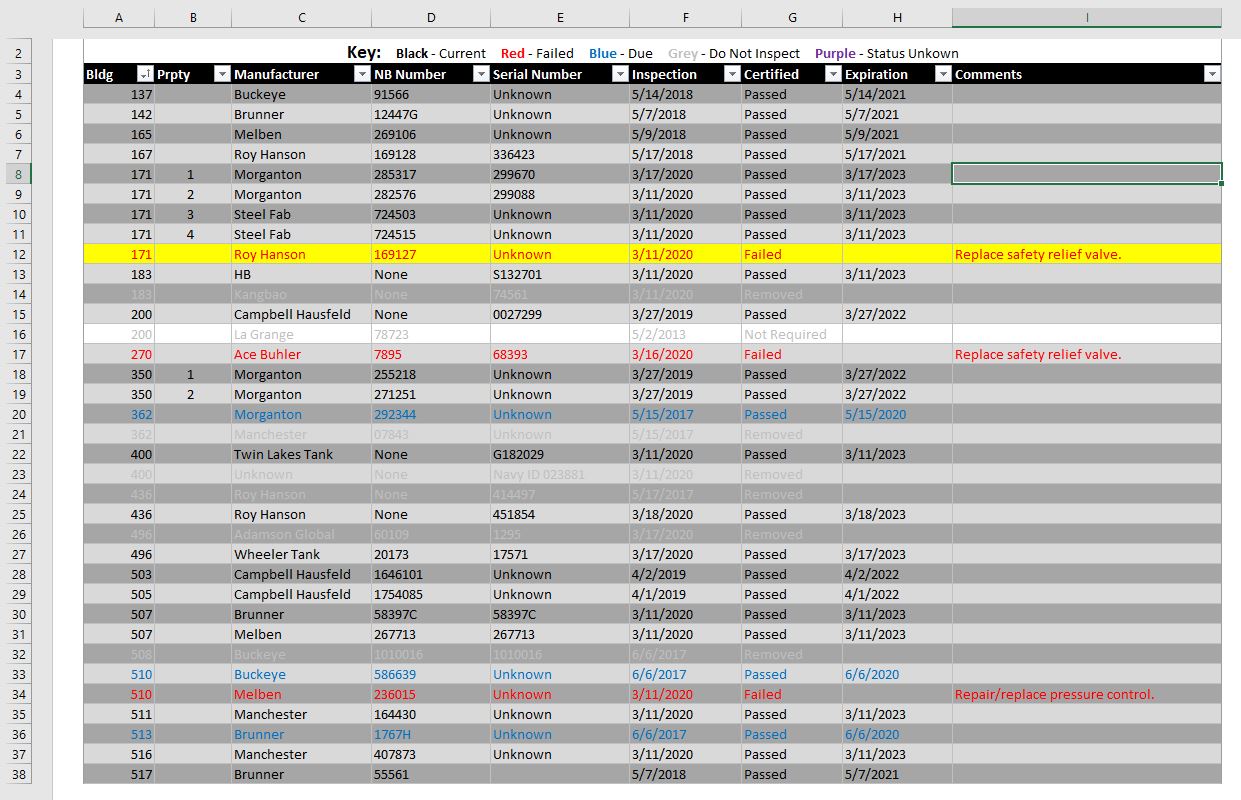Click the blue '292344' NB Number cell
Image resolution: width=1241 pixels, height=800 pixels.
pyautogui.click(x=431, y=414)
